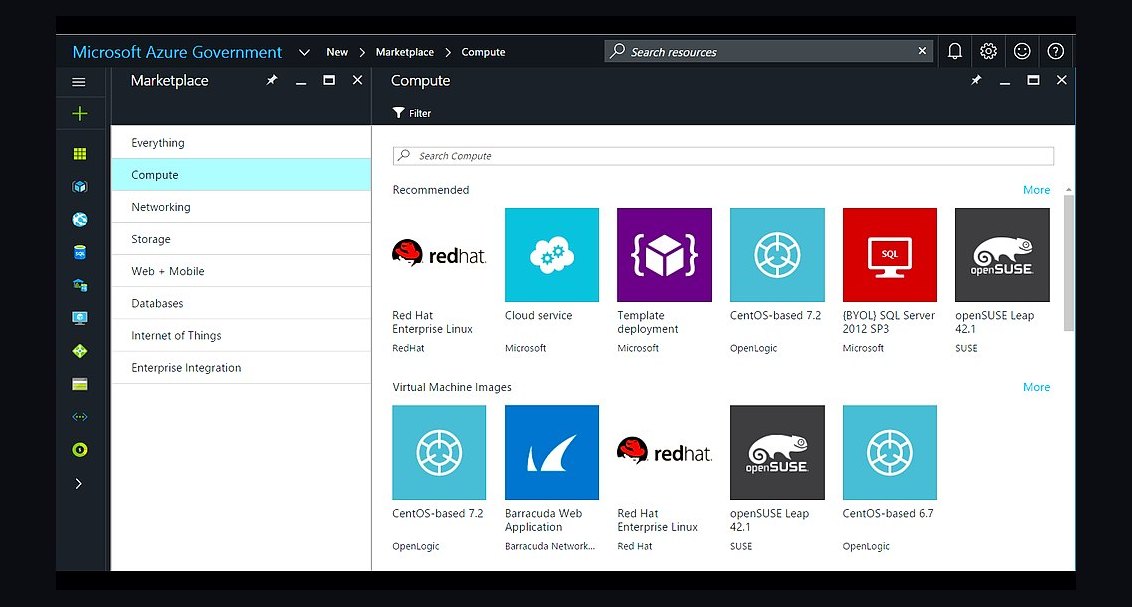Open All resources grid icon in sidebar
Image resolution: width=1132 pixels, height=607 pixels.
pyautogui.click(x=80, y=153)
